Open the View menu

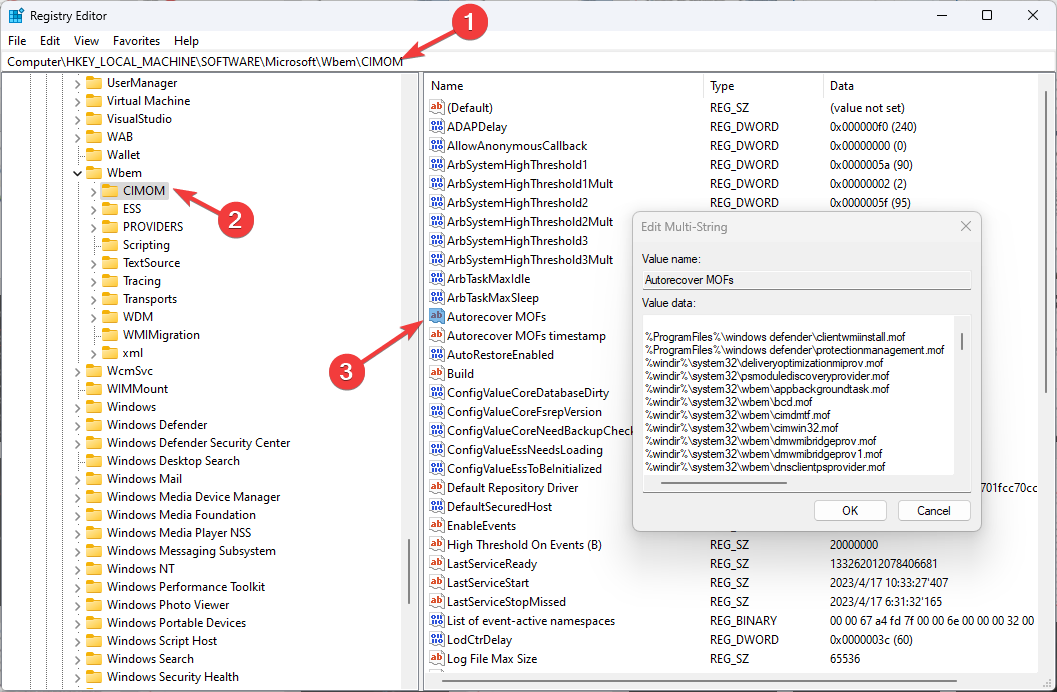coord(86,41)
